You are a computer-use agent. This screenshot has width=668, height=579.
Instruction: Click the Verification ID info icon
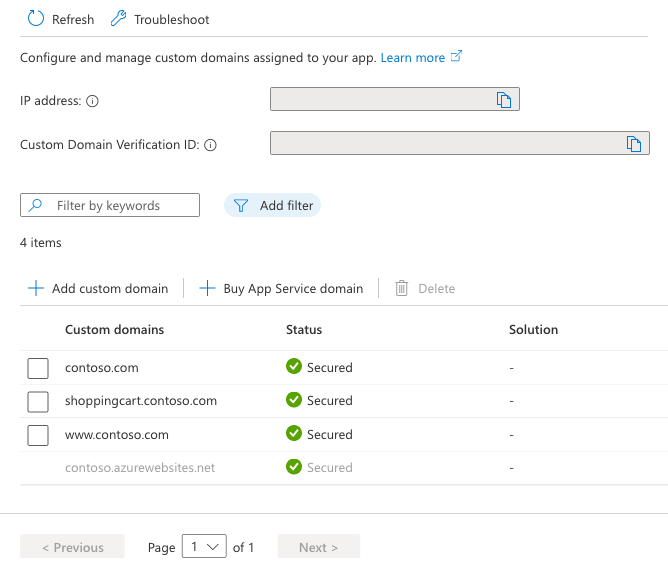tap(210, 145)
